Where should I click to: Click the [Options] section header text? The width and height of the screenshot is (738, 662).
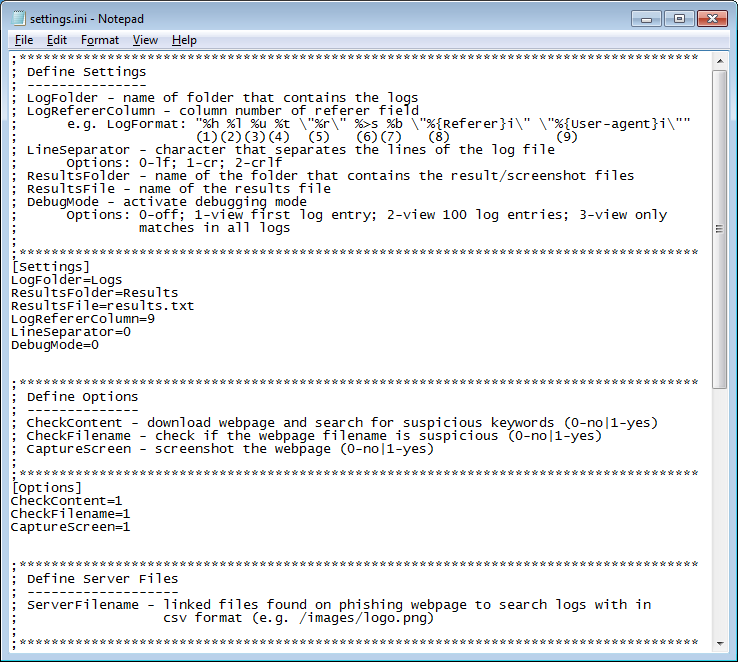(46, 488)
